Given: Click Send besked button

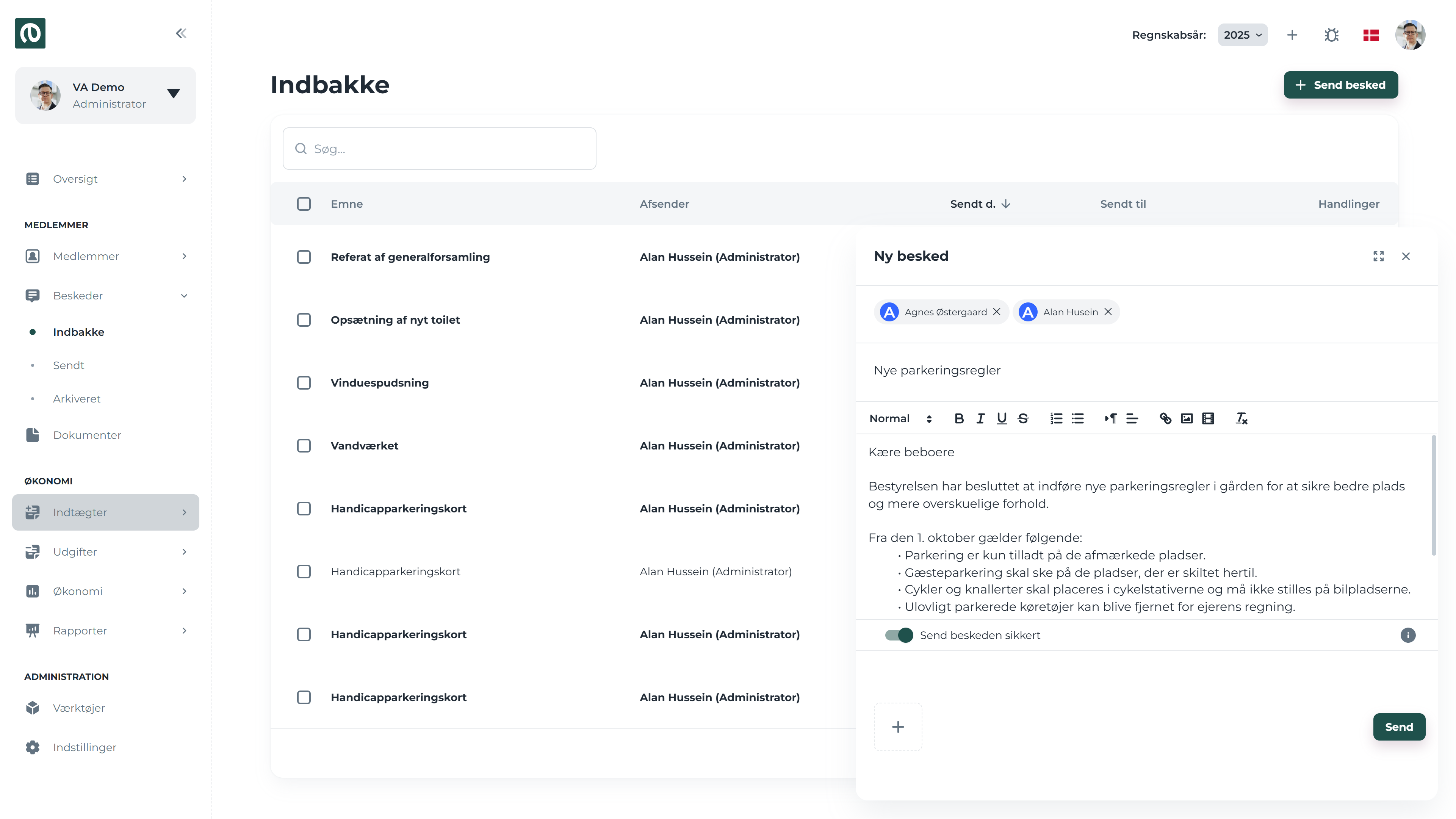Looking at the screenshot, I should click(x=1341, y=85).
